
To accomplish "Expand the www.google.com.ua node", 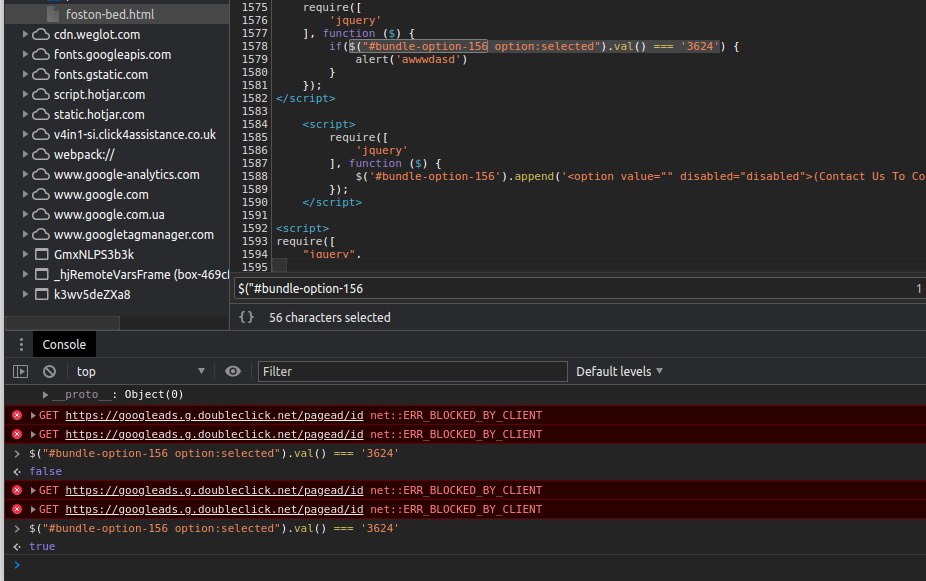I will pyautogui.click(x=25, y=214).
